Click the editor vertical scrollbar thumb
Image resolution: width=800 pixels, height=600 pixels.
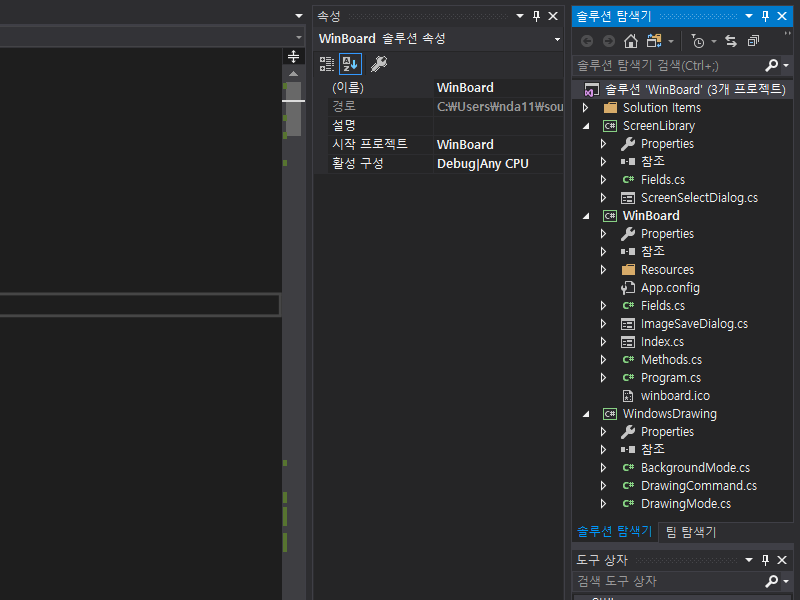293,108
